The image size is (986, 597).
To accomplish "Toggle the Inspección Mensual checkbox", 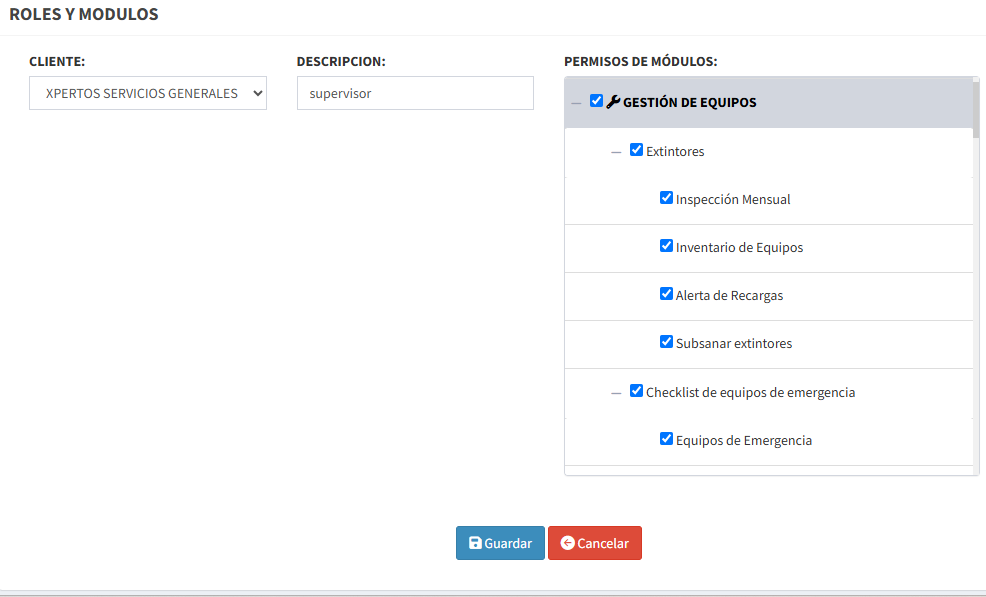I will point(666,198).
